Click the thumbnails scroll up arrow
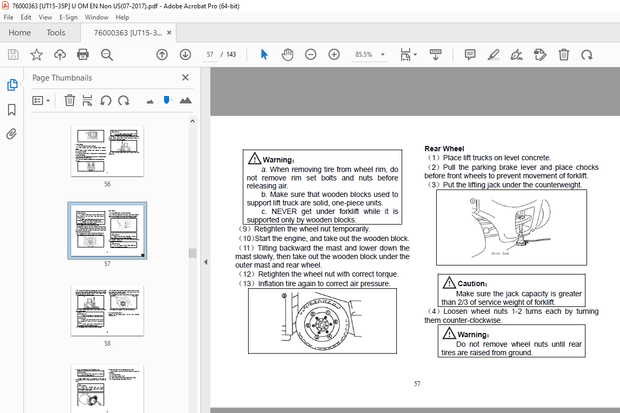Screen dimensions: 620x413 (193, 121)
